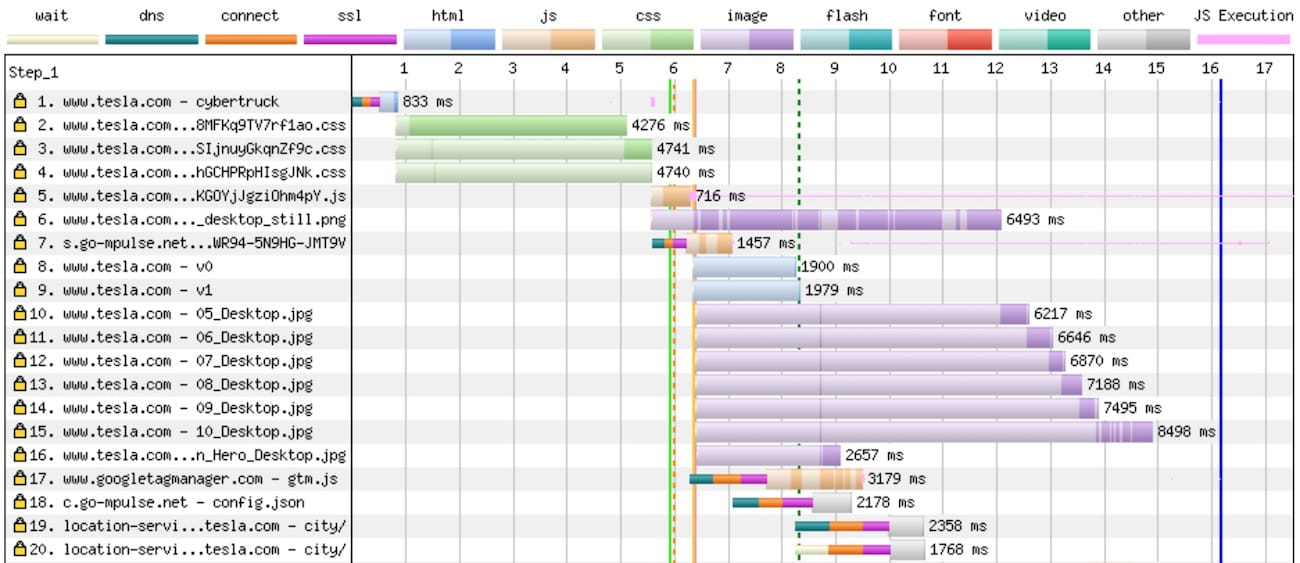
Task: Click second 12 on the time axis
Action: [x=995, y=68]
